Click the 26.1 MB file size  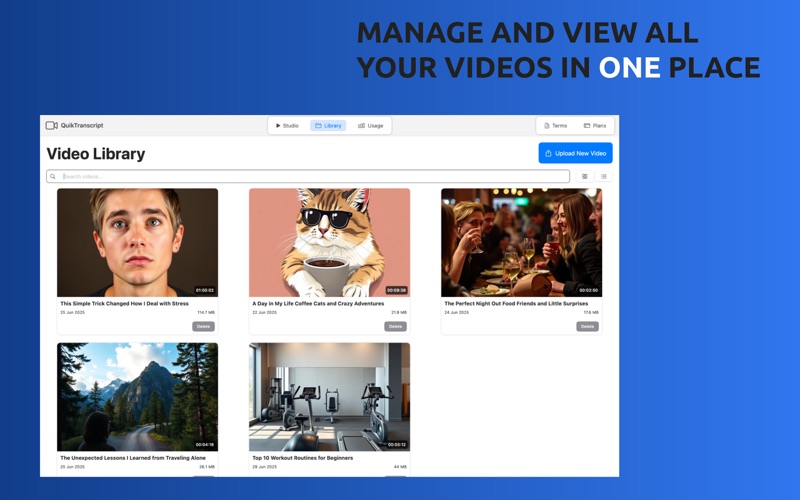[x=207, y=467]
